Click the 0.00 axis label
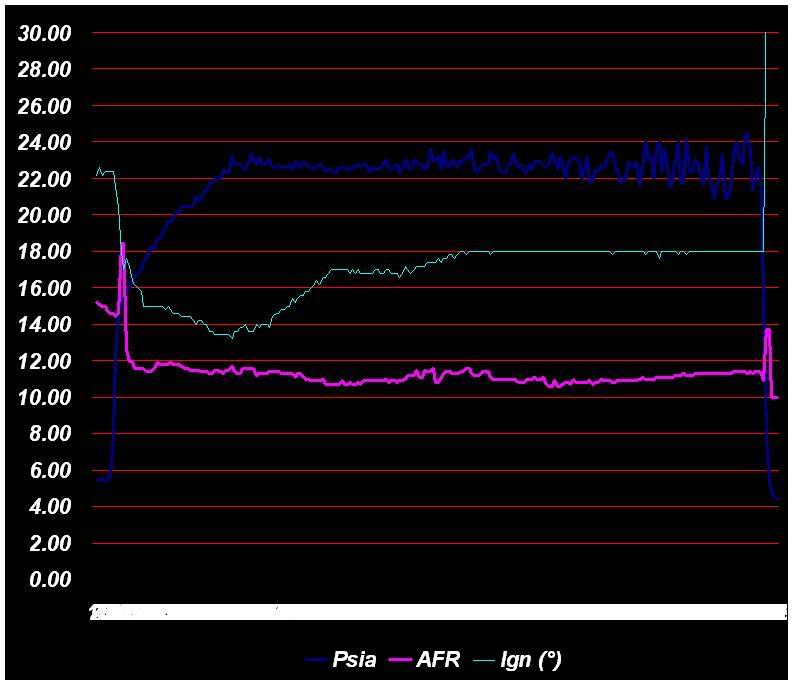Image resolution: width=793 pixels, height=684 pixels. (50, 580)
